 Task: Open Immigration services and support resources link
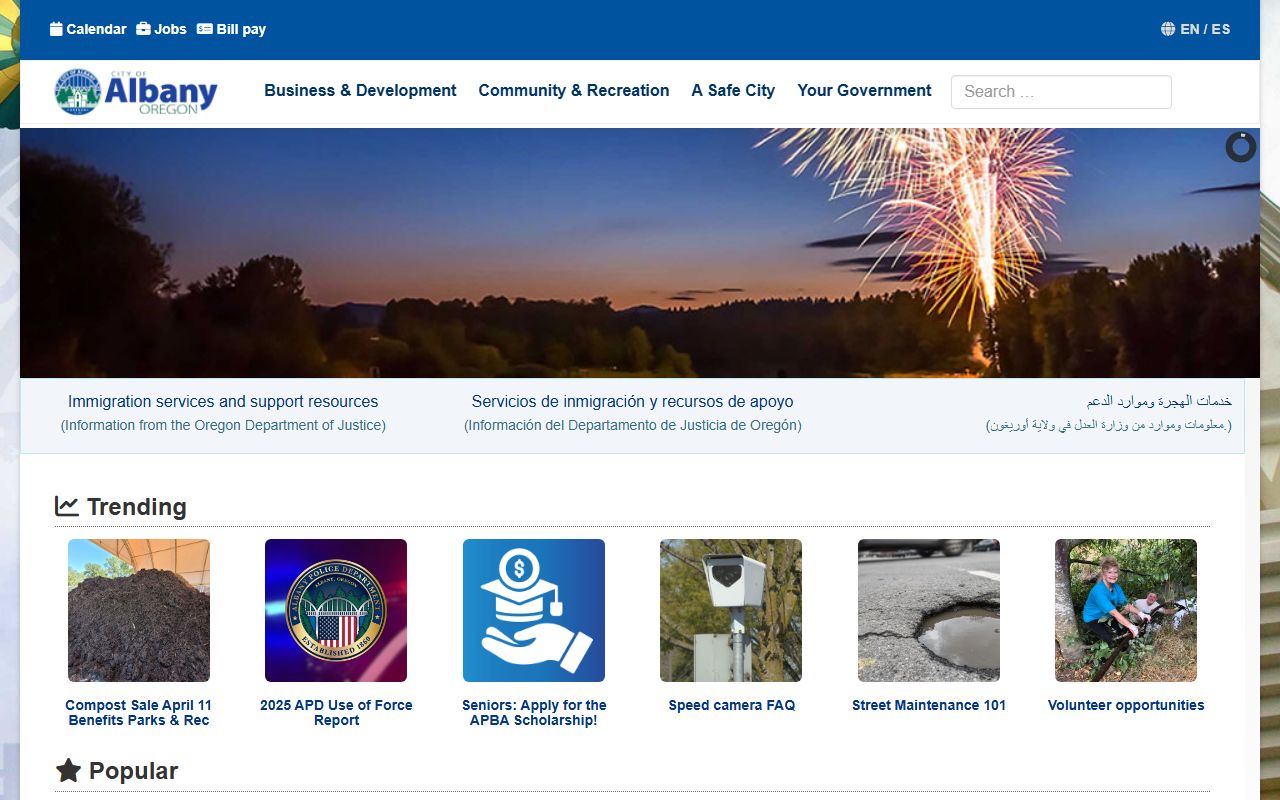(223, 401)
